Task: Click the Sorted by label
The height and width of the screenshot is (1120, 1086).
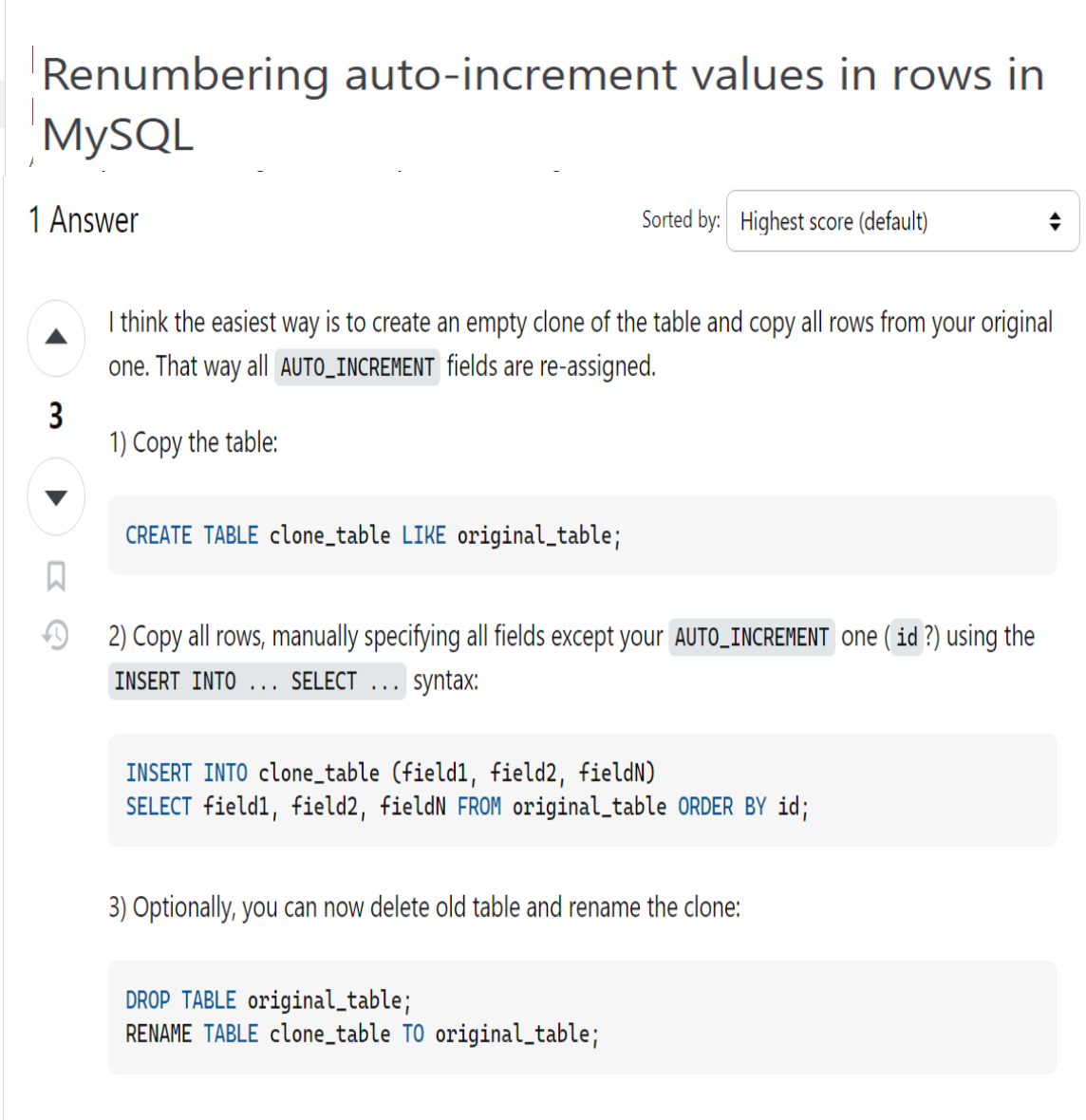Action: pyautogui.click(x=680, y=220)
